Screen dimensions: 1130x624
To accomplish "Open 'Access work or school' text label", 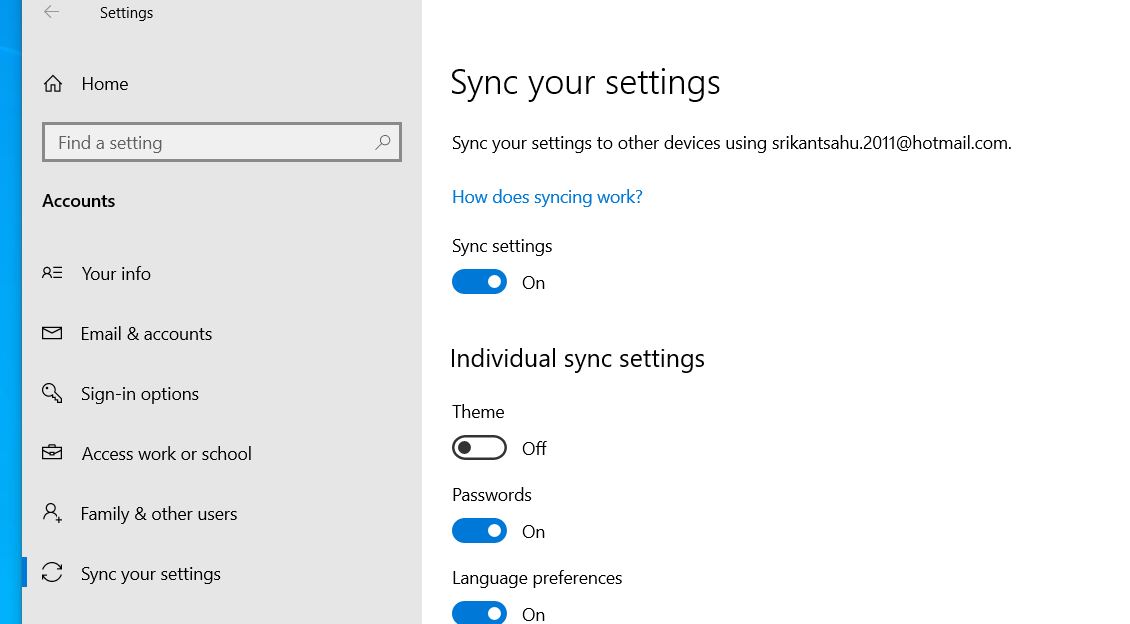I will (x=166, y=453).
